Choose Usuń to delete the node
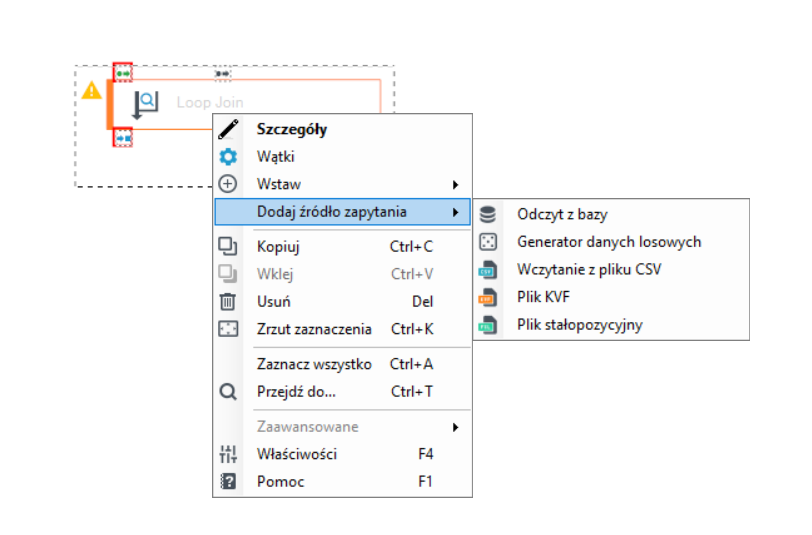This screenshot has width=812, height=535. point(342,301)
